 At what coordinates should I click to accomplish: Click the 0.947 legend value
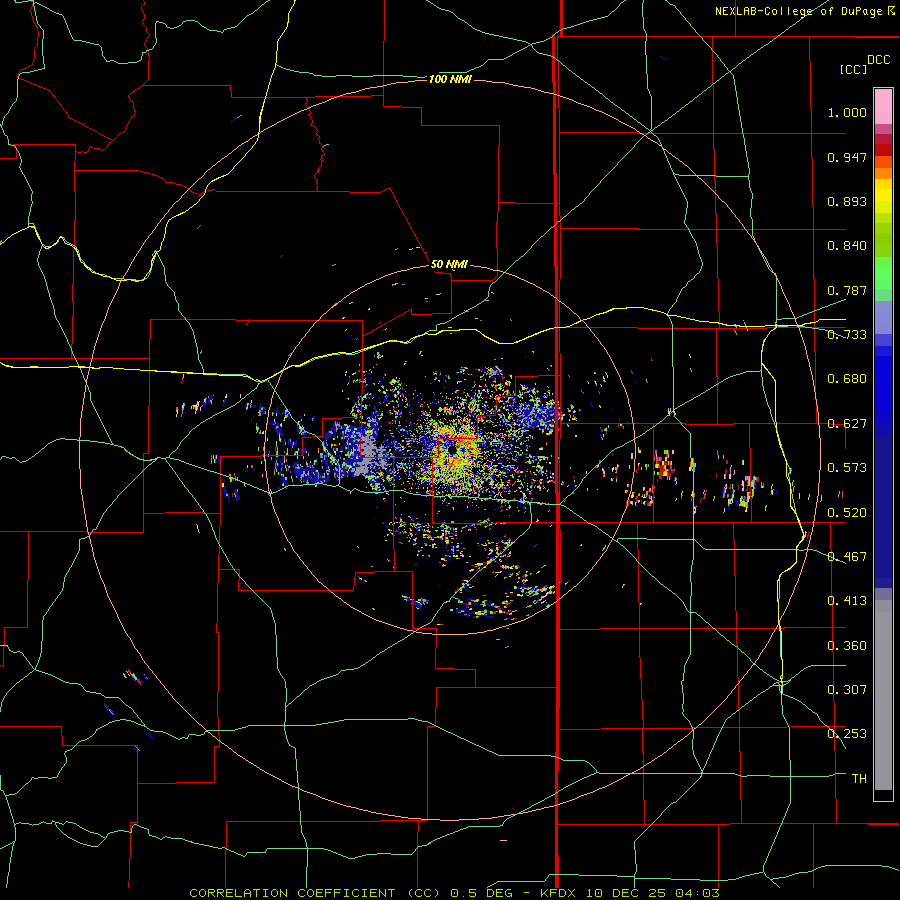coord(847,157)
